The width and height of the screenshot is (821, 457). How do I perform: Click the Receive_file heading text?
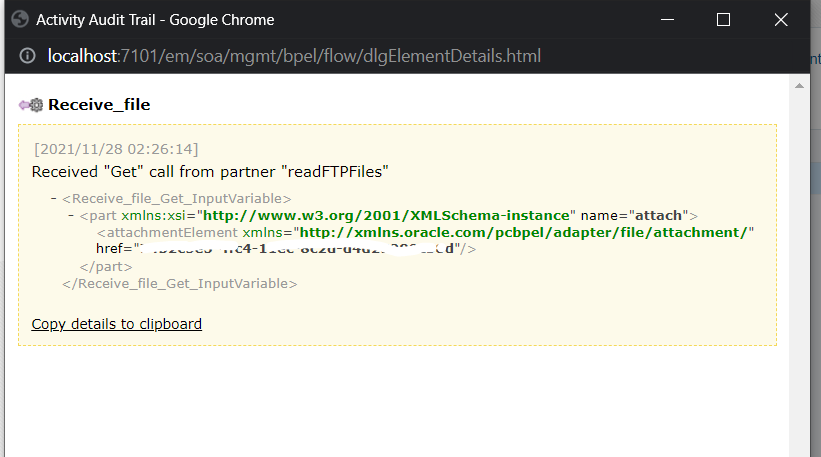click(99, 104)
